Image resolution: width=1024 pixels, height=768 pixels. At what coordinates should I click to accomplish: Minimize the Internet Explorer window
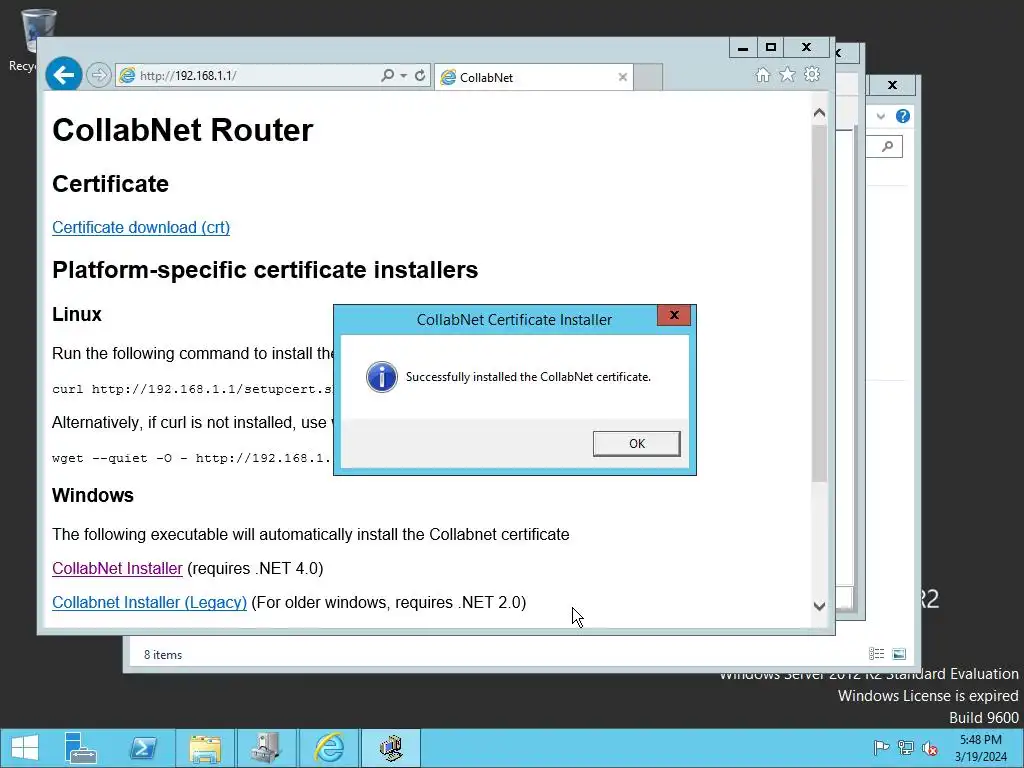tap(743, 48)
